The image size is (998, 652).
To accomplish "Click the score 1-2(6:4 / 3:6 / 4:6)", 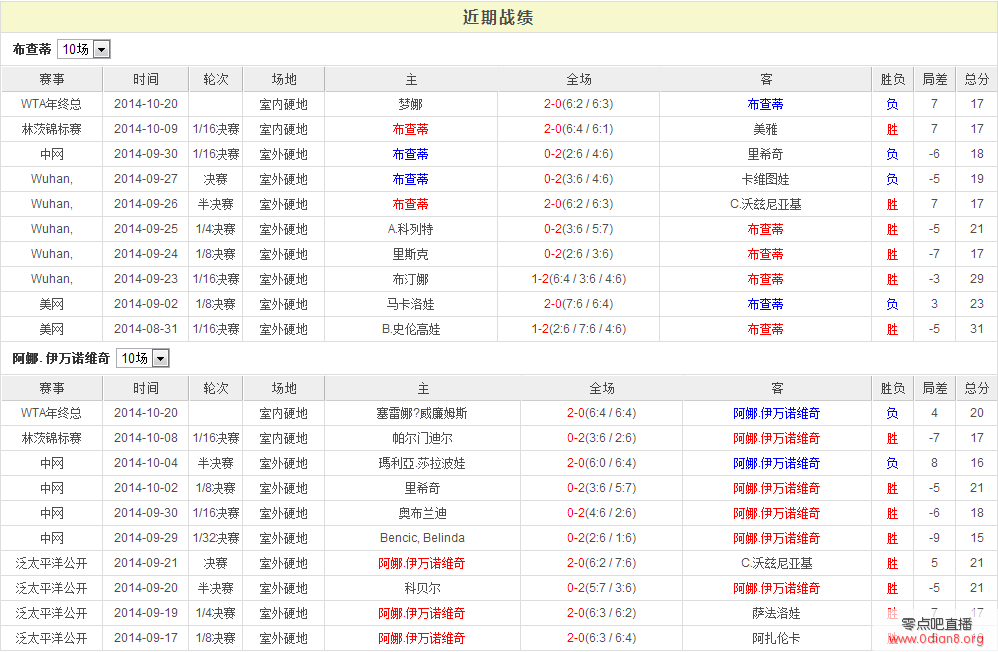I will [579, 280].
